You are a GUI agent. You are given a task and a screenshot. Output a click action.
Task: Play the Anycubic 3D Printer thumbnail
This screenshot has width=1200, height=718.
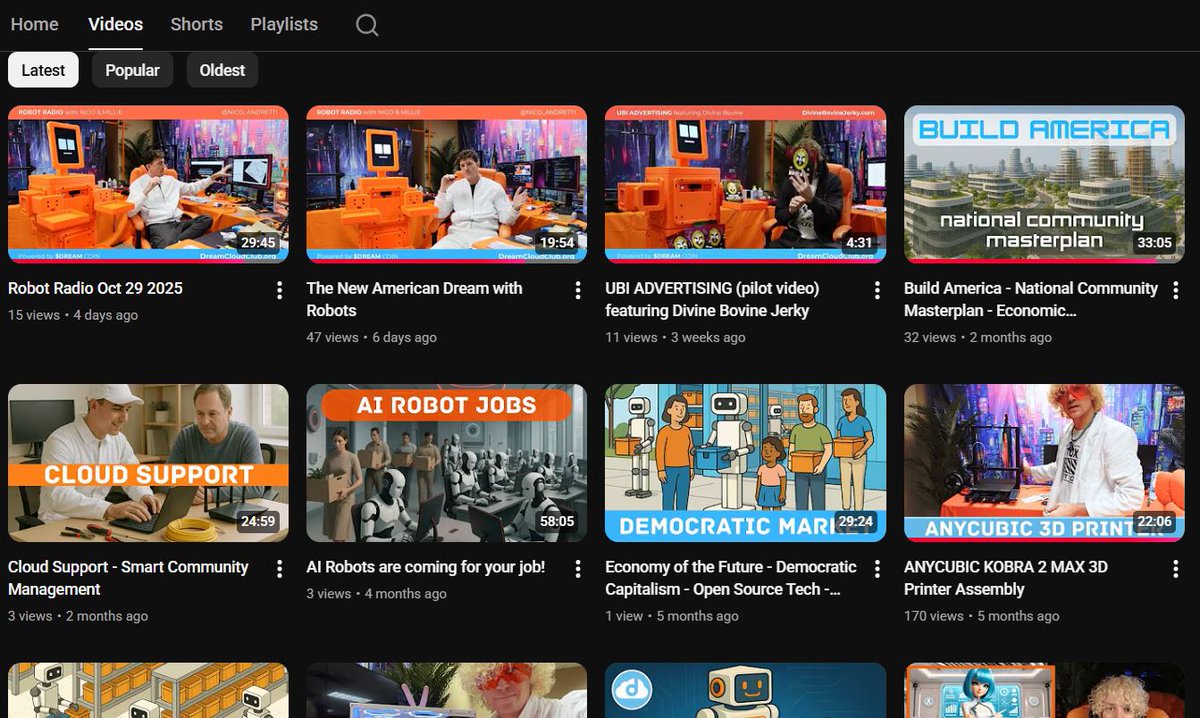[x=1044, y=463]
